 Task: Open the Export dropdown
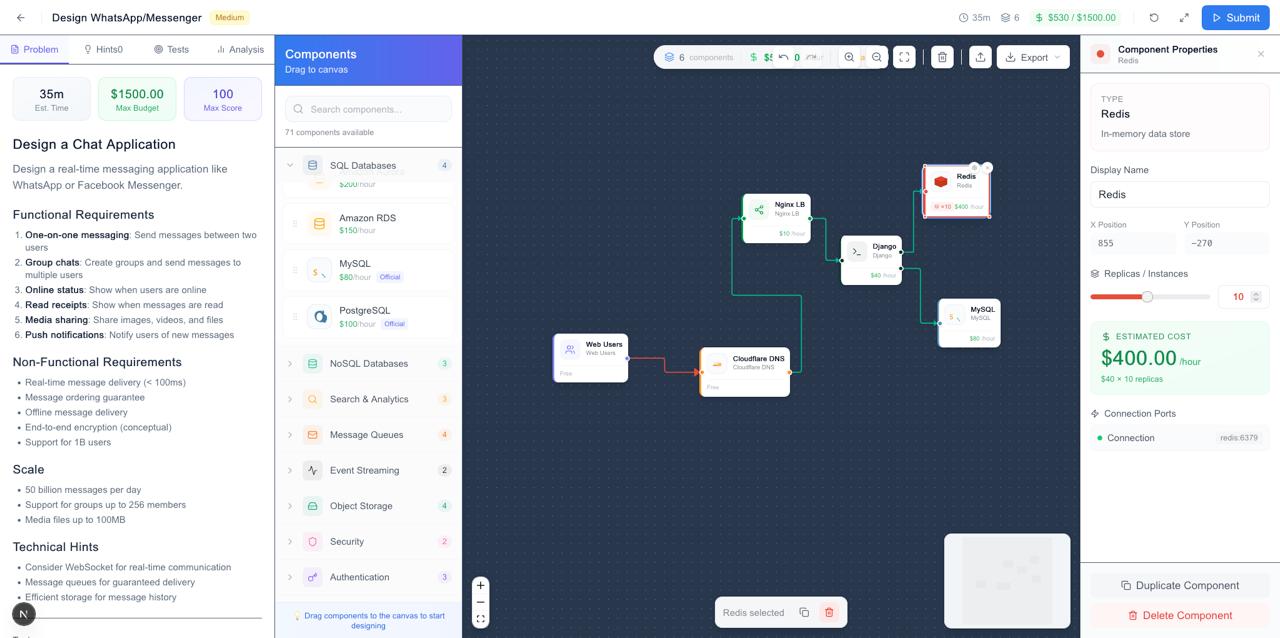click(x=1033, y=57)
